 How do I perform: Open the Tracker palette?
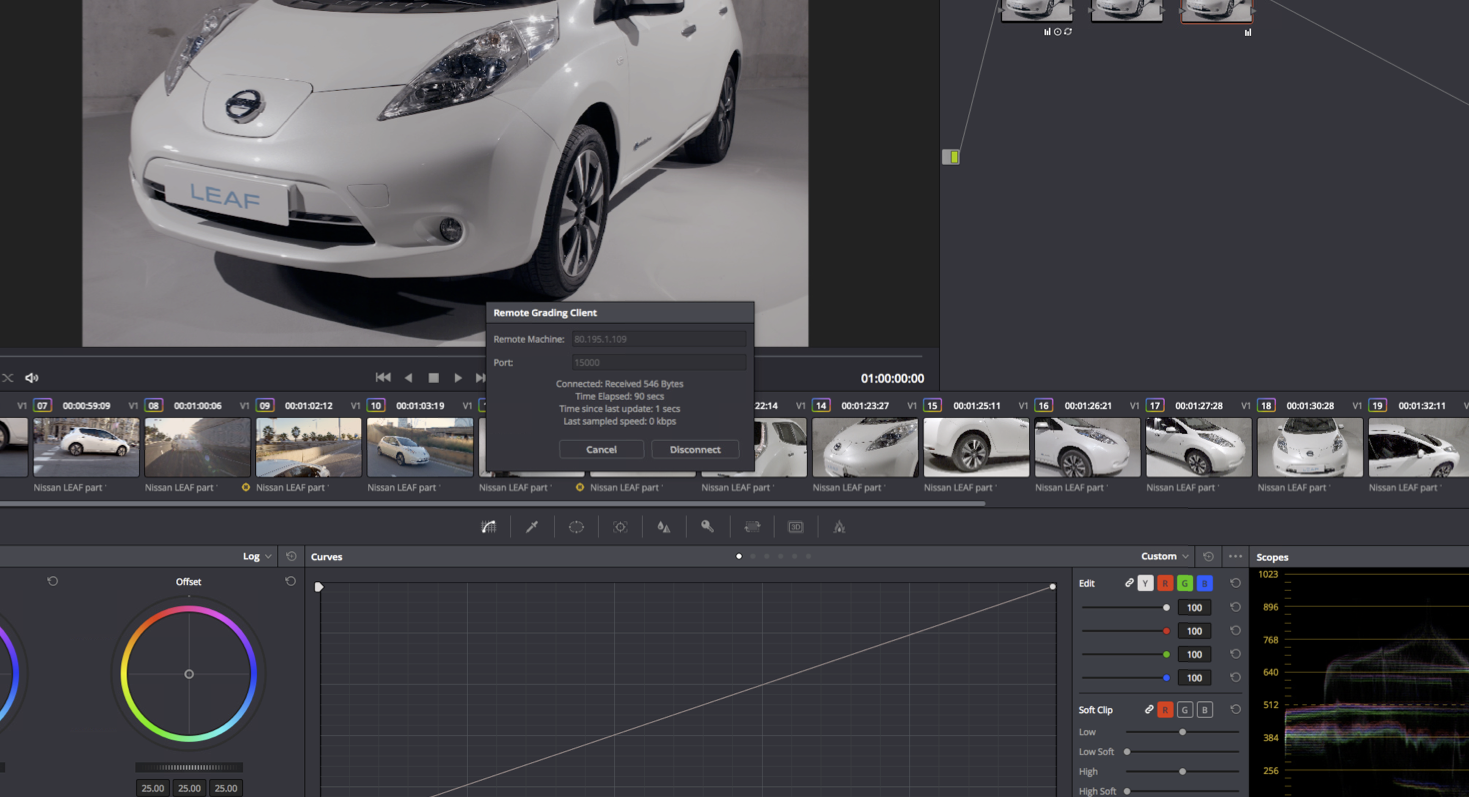pos(620,527)
